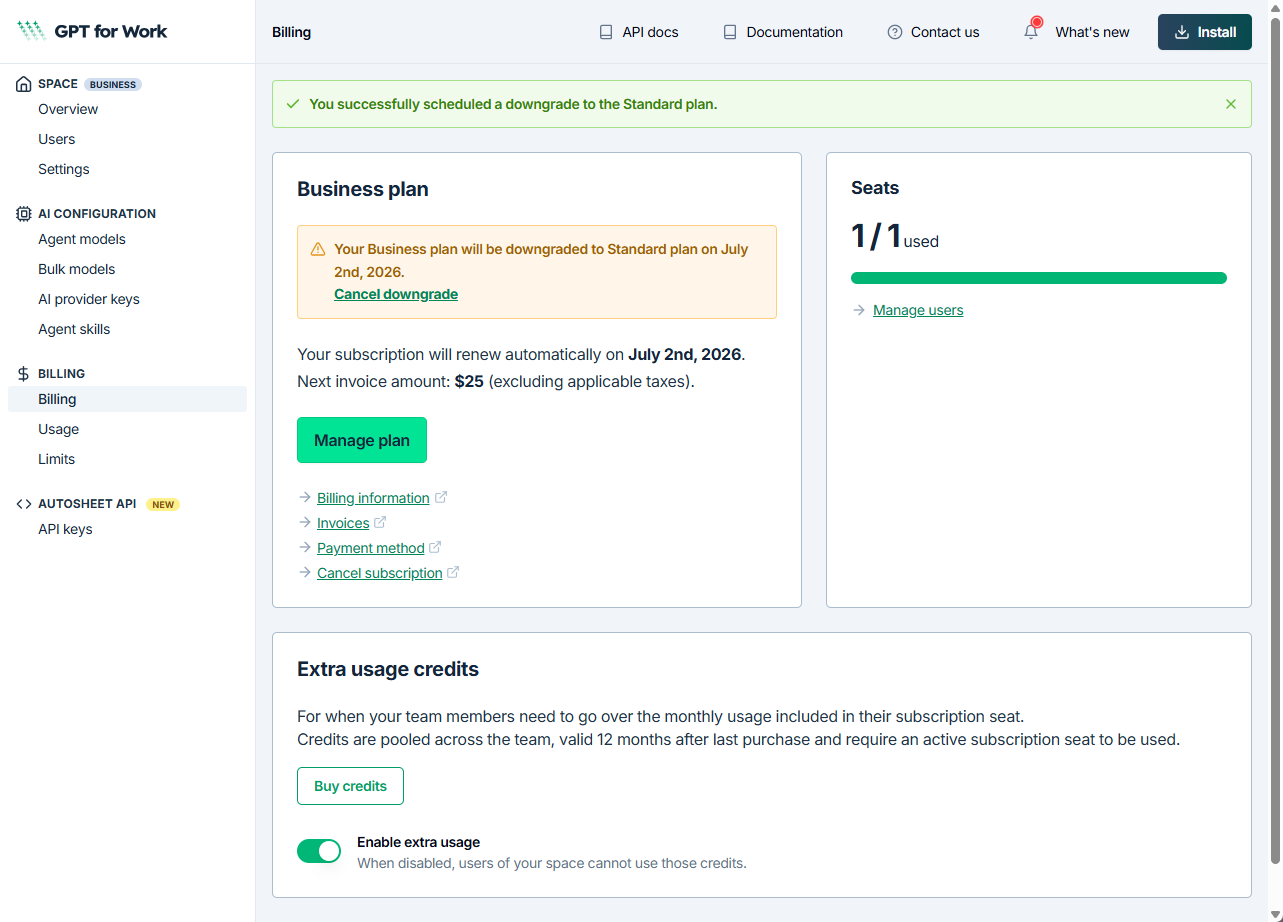Open Bulk models page
The width and height of the screenshot is (1283, 922).
[77, 269]
